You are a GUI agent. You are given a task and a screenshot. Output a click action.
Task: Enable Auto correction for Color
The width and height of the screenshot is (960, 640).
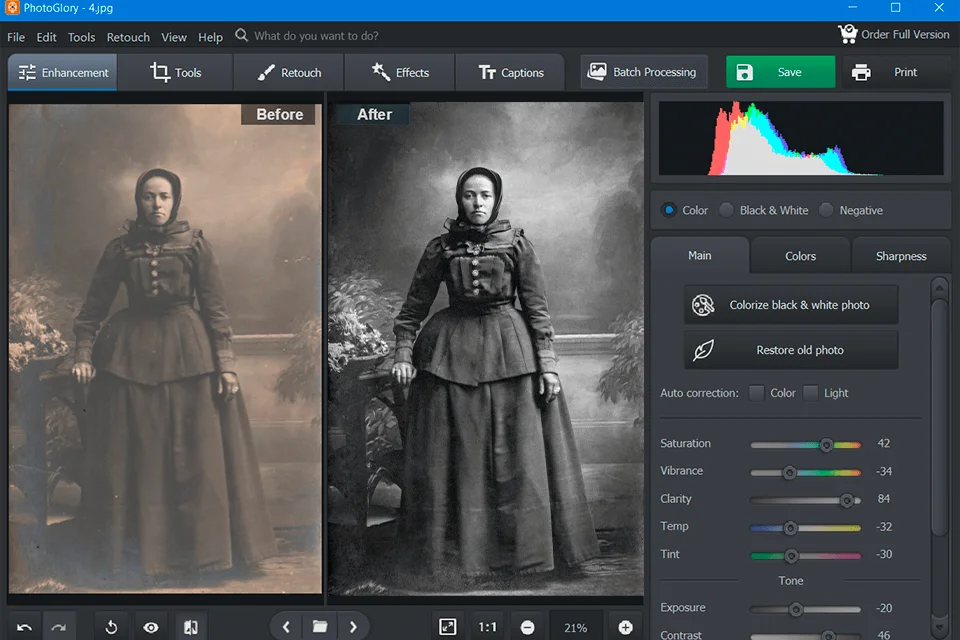(x=756, y=393)
